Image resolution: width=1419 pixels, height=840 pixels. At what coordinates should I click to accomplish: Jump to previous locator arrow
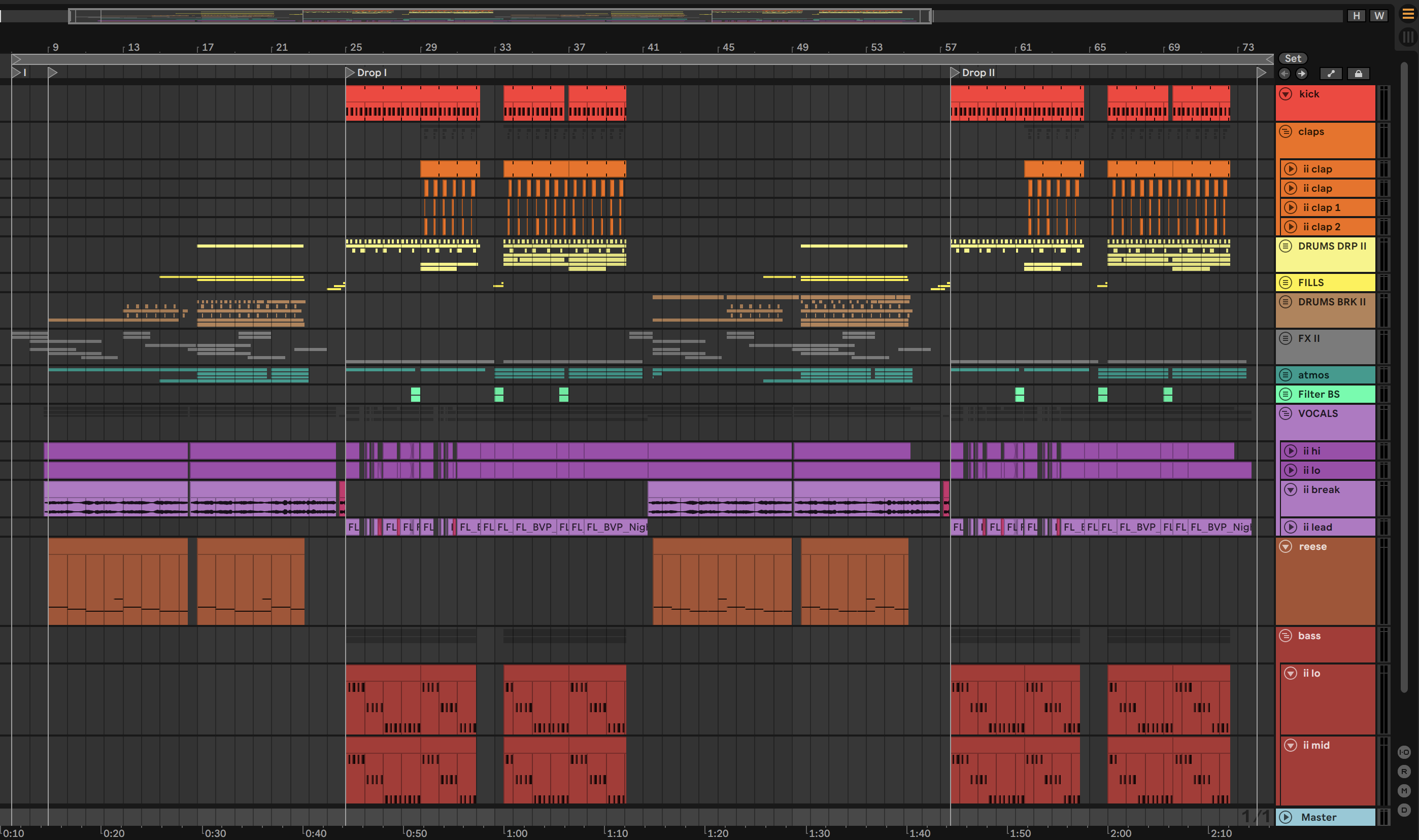(x=1285, y=74)
